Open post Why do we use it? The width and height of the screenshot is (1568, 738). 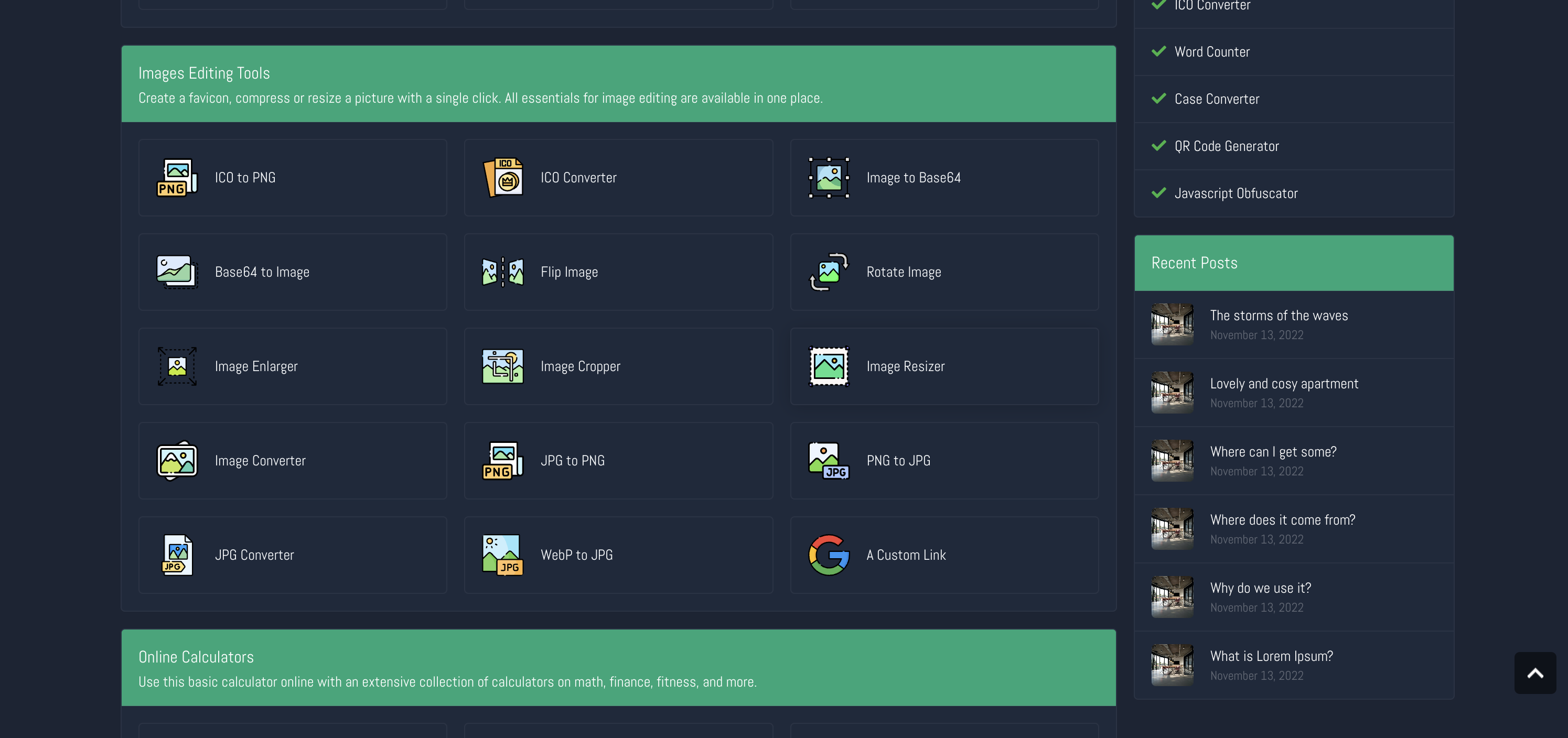tap(1261, 588)
